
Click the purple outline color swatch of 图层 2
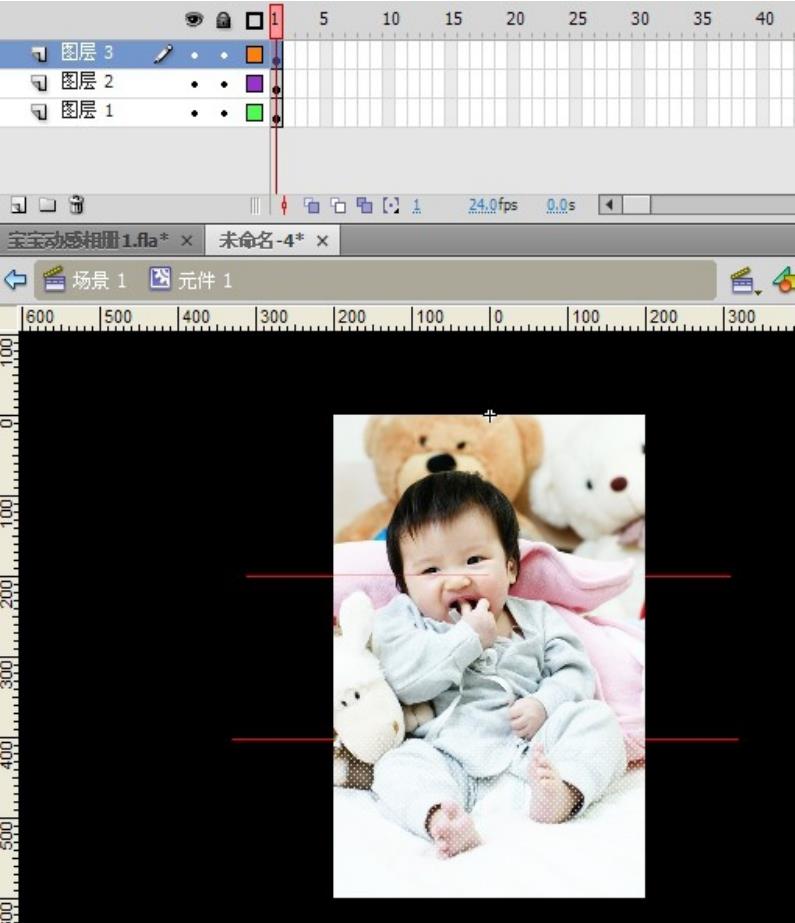254,84
